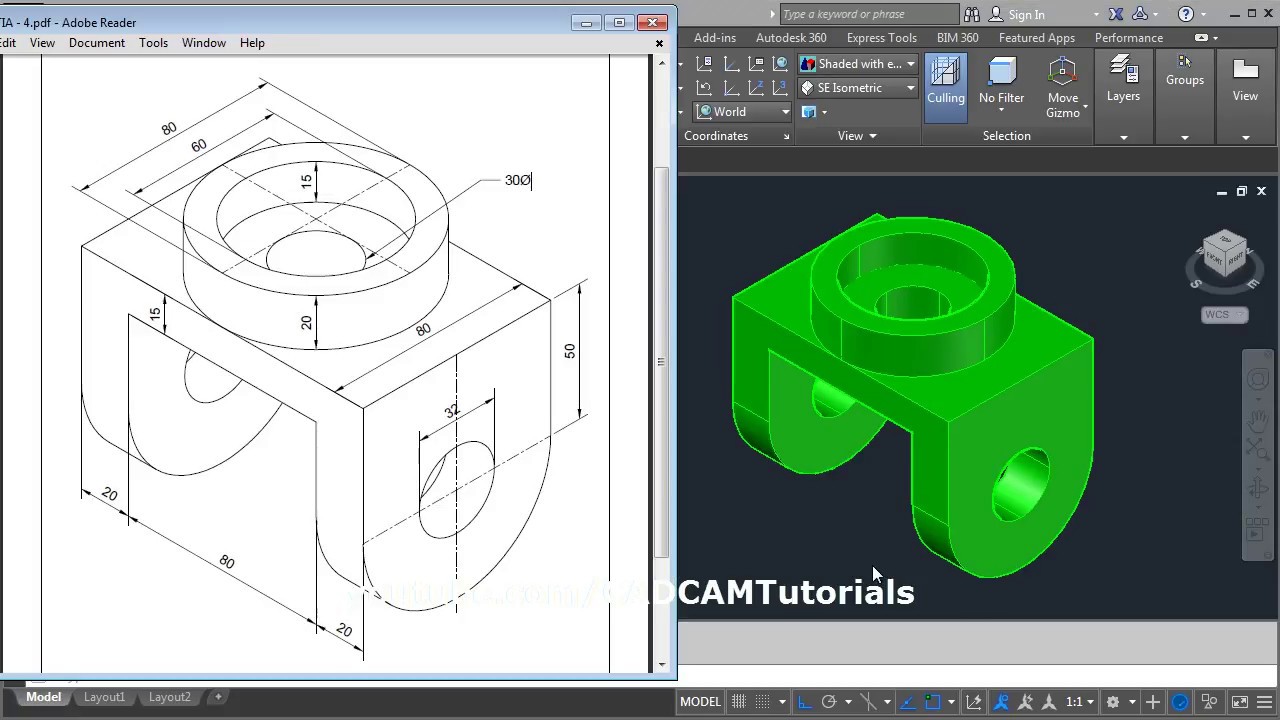Expand the World coordinate system dropdown
Image resolution: width=1280 pixels, height=720 pixels.
coord(784,111)
